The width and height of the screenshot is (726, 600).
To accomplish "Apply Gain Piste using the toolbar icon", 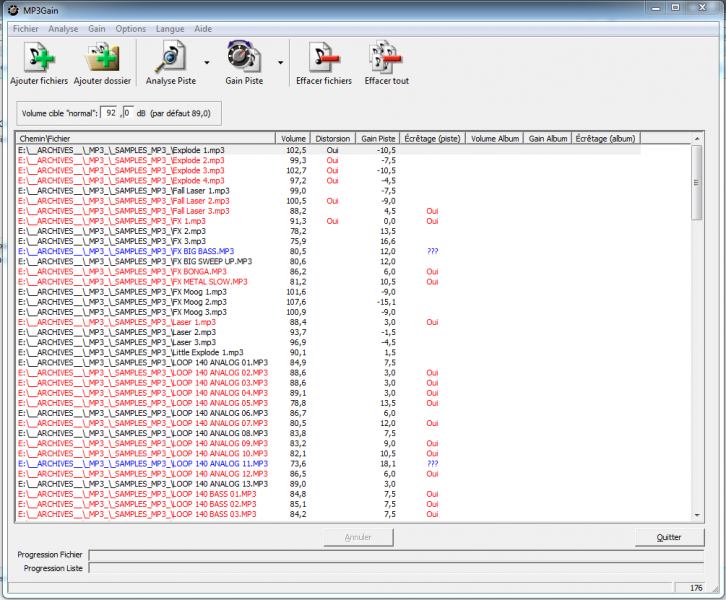I will (x=244, y=58).
